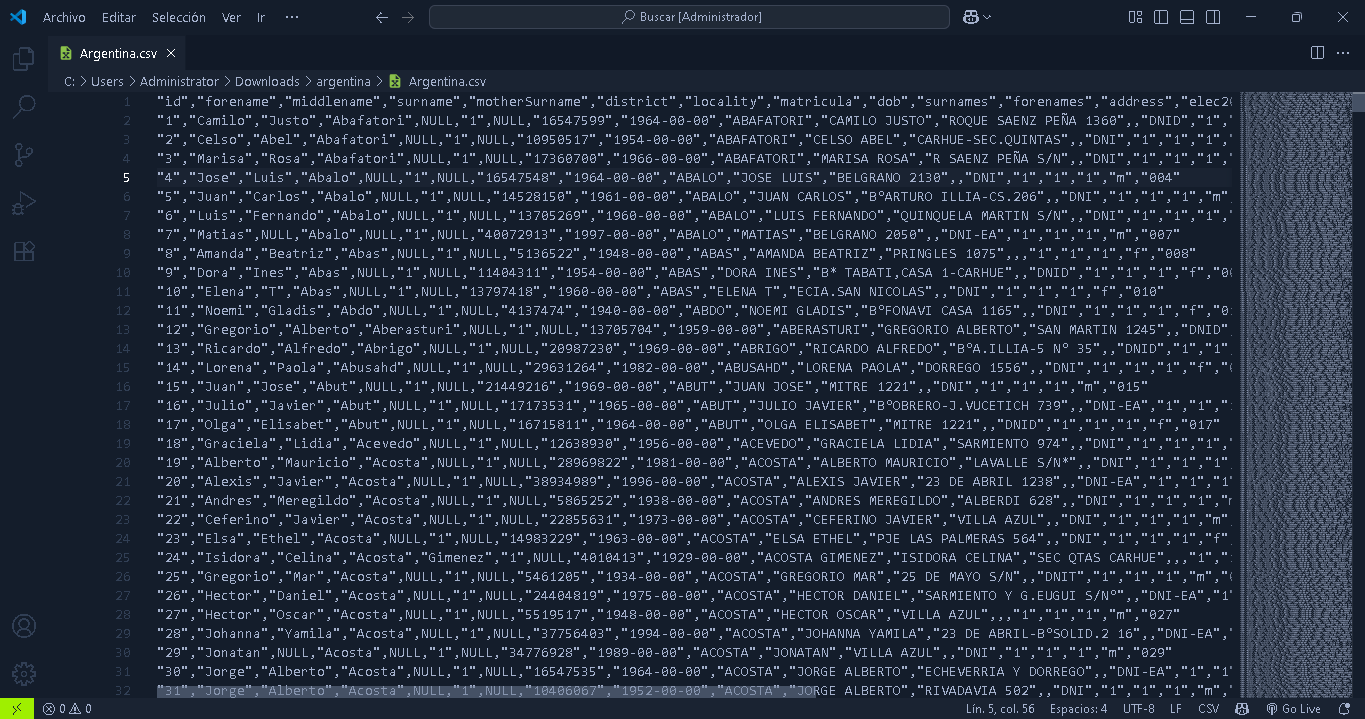This screenshot has width=1365, height=719.
Task: Click line number 20 in gutter
Action: (122, 463)
